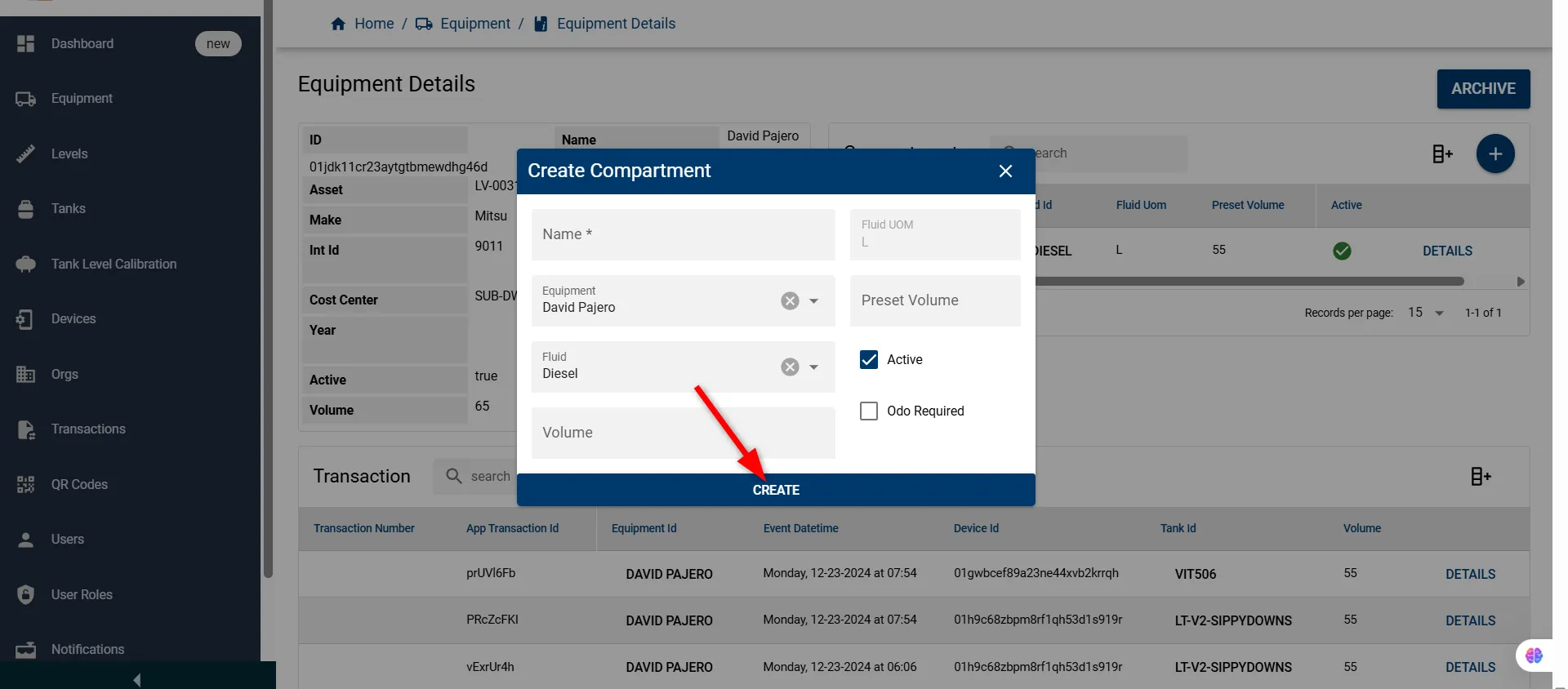Screen dimensions: 1568x689
Task: Click the Home breadcrumb link
Action: (374, 24)
